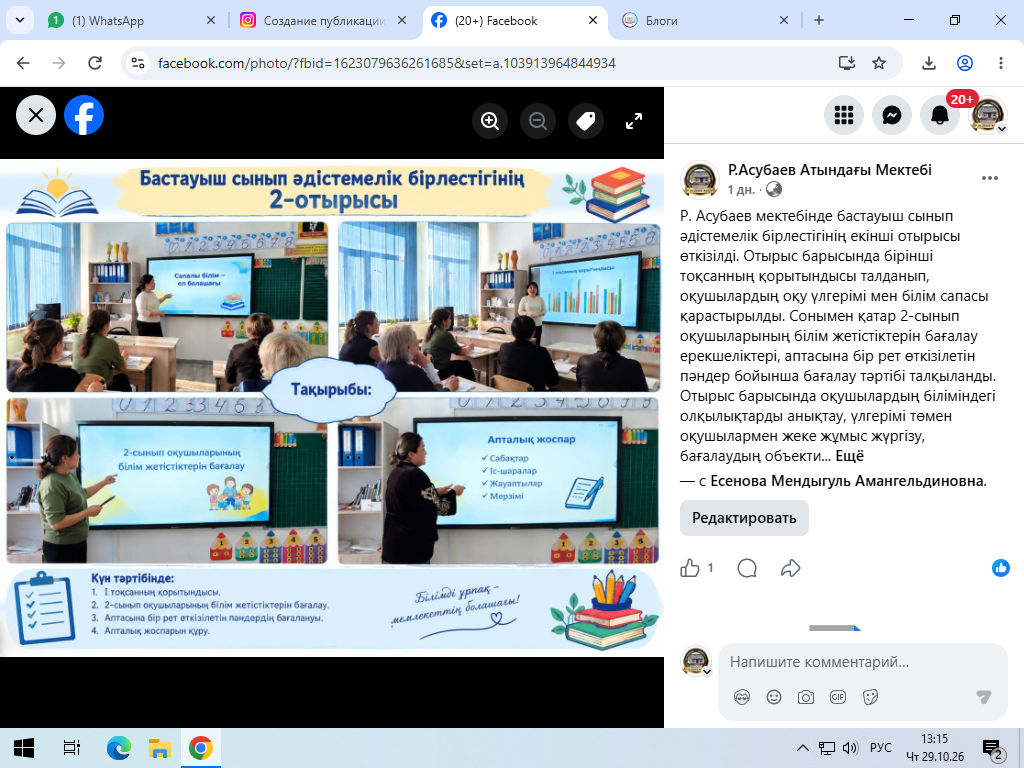This screenshot has height=768, width=1024.
Task: Open volume control
Action: [x=850, y=748]
